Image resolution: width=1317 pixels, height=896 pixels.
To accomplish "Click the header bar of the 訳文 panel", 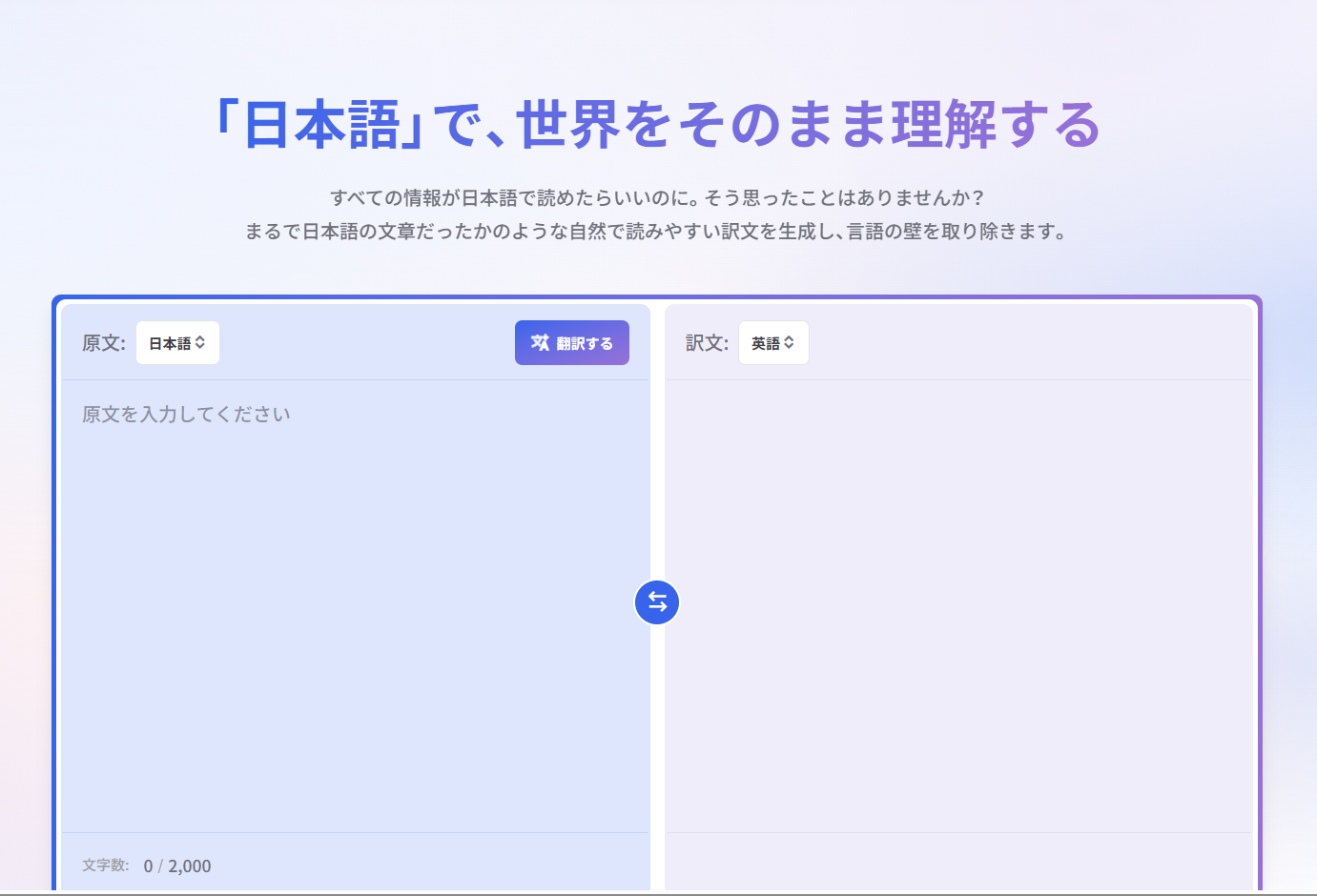I will 1030,343.
